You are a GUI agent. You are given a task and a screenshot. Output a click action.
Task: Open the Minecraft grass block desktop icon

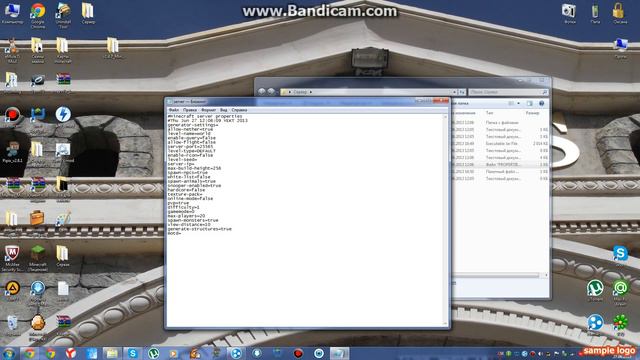pos(38,258)
